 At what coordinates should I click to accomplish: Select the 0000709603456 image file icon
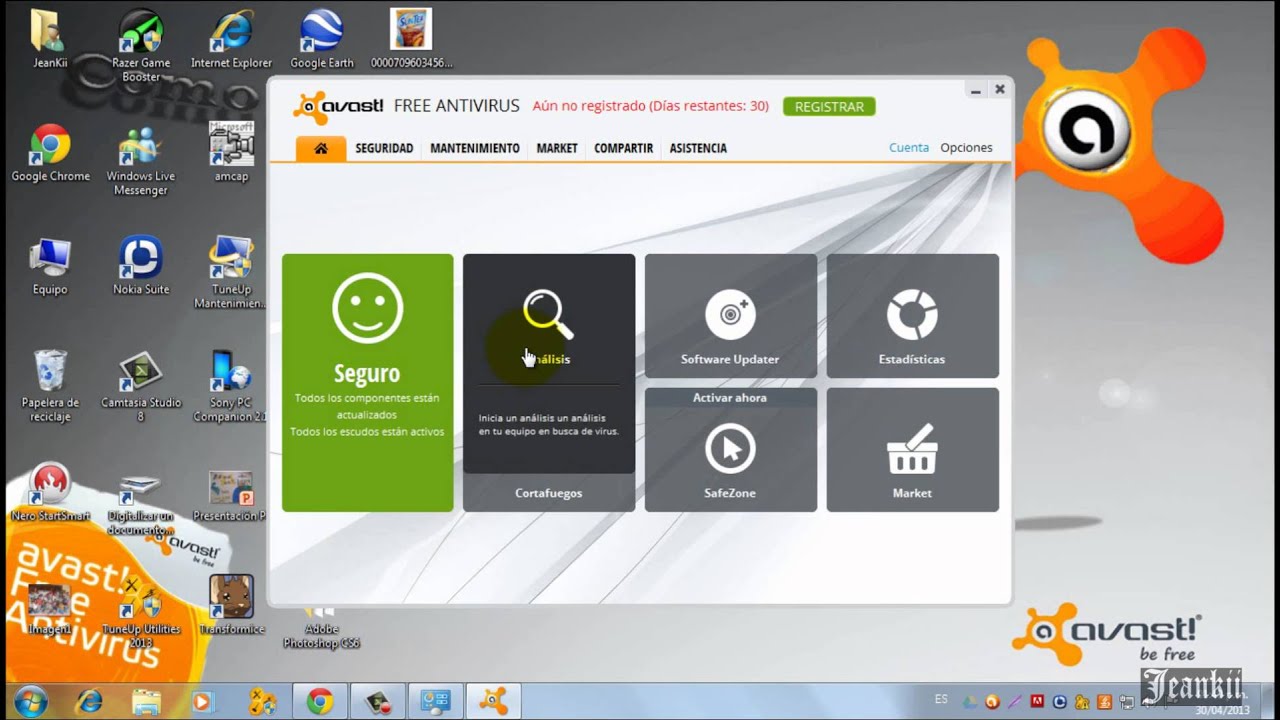coord(411,39)
